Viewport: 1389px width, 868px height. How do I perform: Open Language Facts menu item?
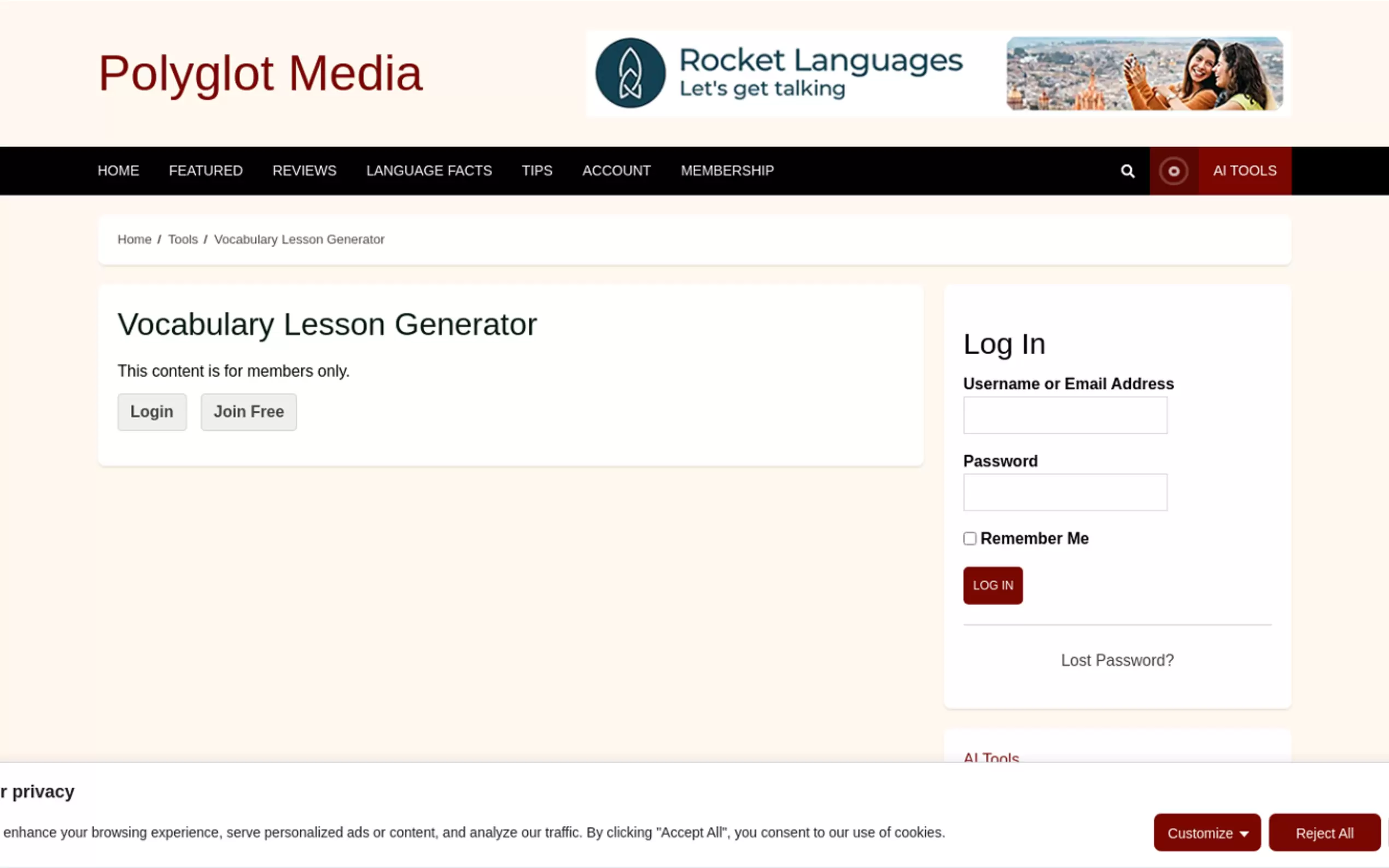pyautogui.click(x=429, y=171)
